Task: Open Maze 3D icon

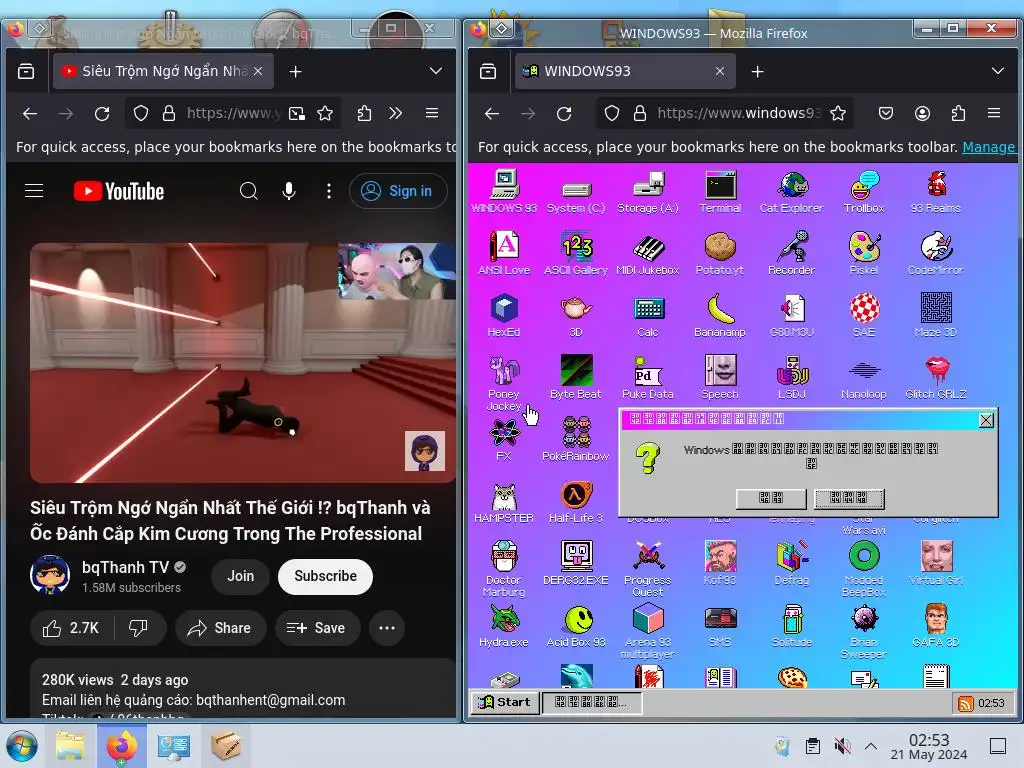Action: (935, 315)
